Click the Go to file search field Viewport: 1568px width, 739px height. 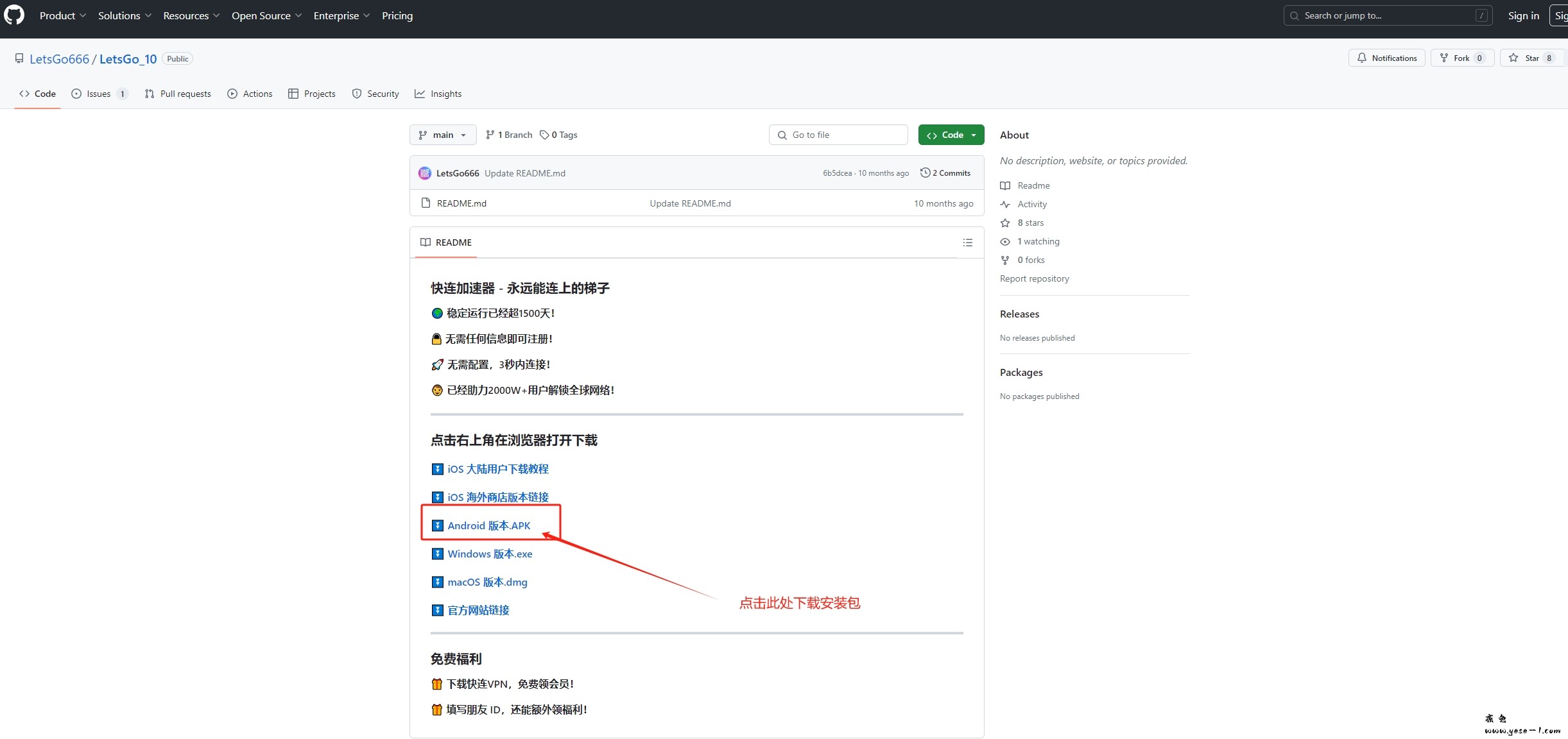point(838,135)
